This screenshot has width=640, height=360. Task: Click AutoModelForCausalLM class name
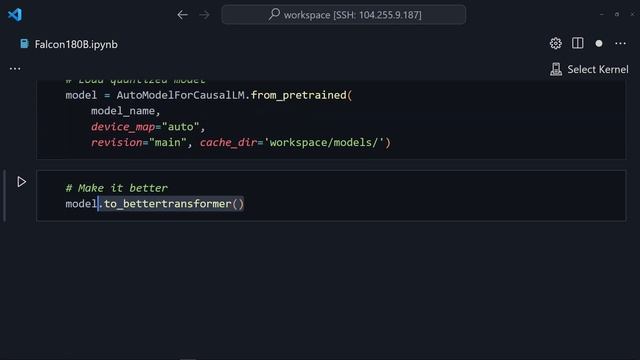click(180, 95)
